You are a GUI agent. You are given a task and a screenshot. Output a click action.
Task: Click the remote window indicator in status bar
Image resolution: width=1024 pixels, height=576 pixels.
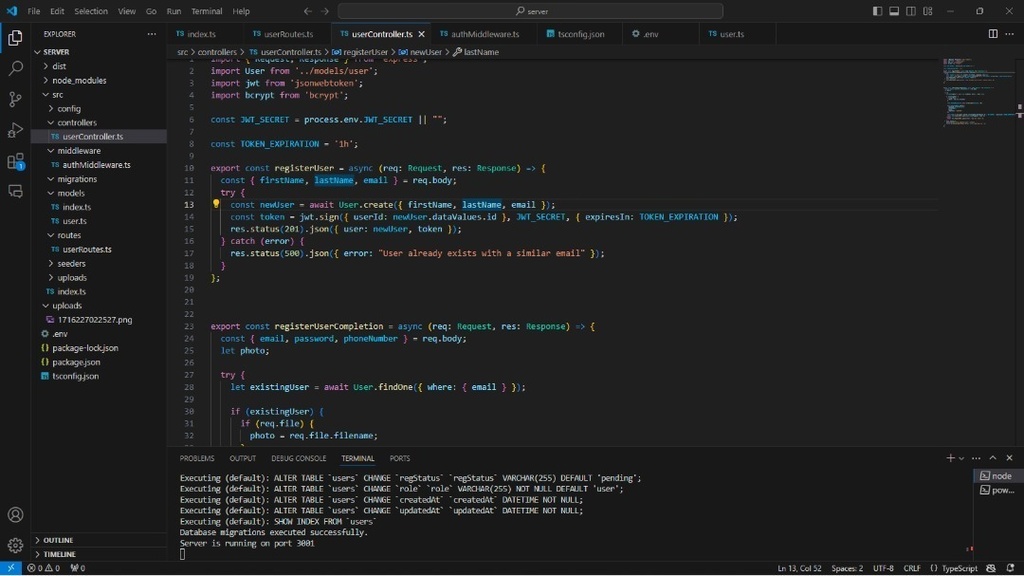click(x=10, y=568)
